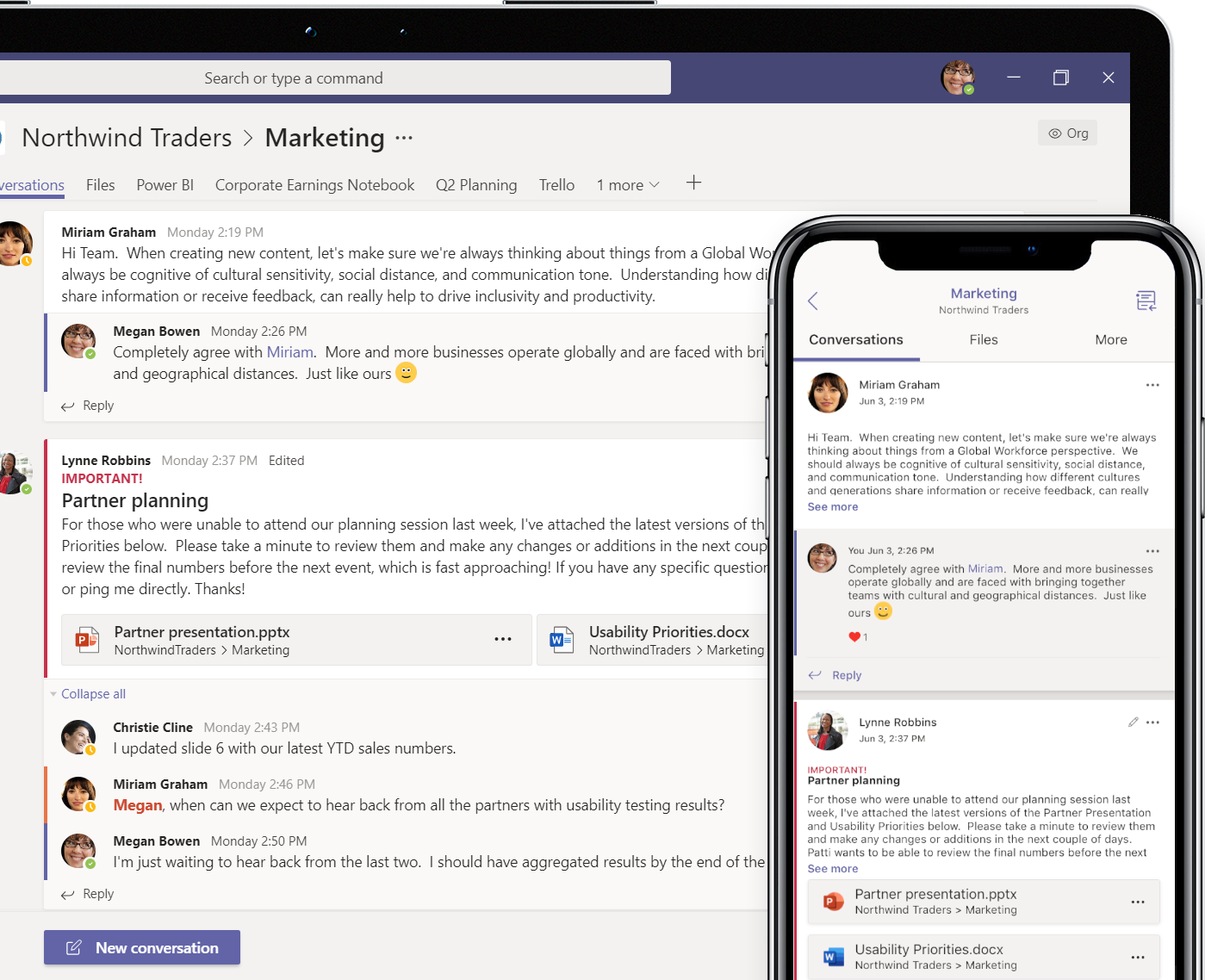Image resolution: width=1205 pixels, height=980 pixels.
Task: Start a New conversation
Action: pos(142,947)
